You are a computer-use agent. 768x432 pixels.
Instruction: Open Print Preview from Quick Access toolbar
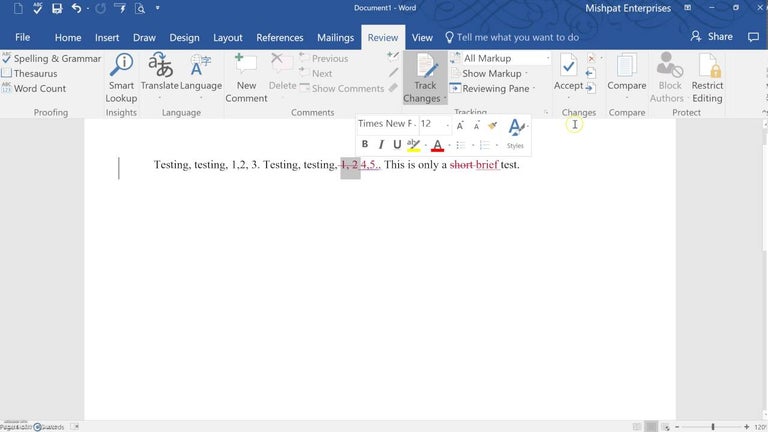pos(140,8)
